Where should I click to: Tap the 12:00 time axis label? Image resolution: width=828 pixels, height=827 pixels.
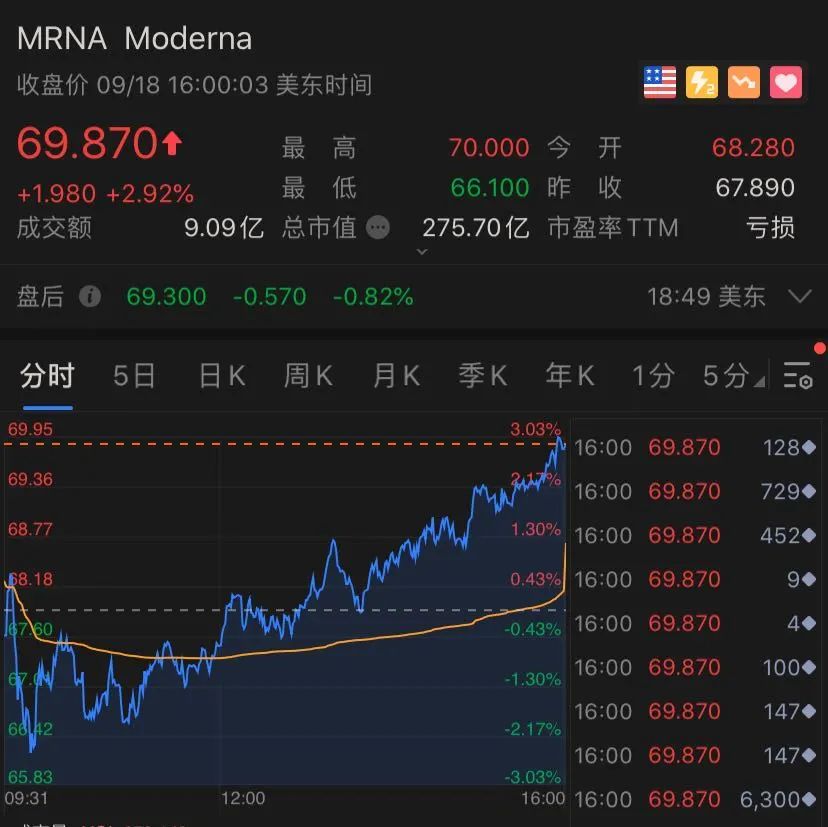pyautogui.click(x=243, y=798)
